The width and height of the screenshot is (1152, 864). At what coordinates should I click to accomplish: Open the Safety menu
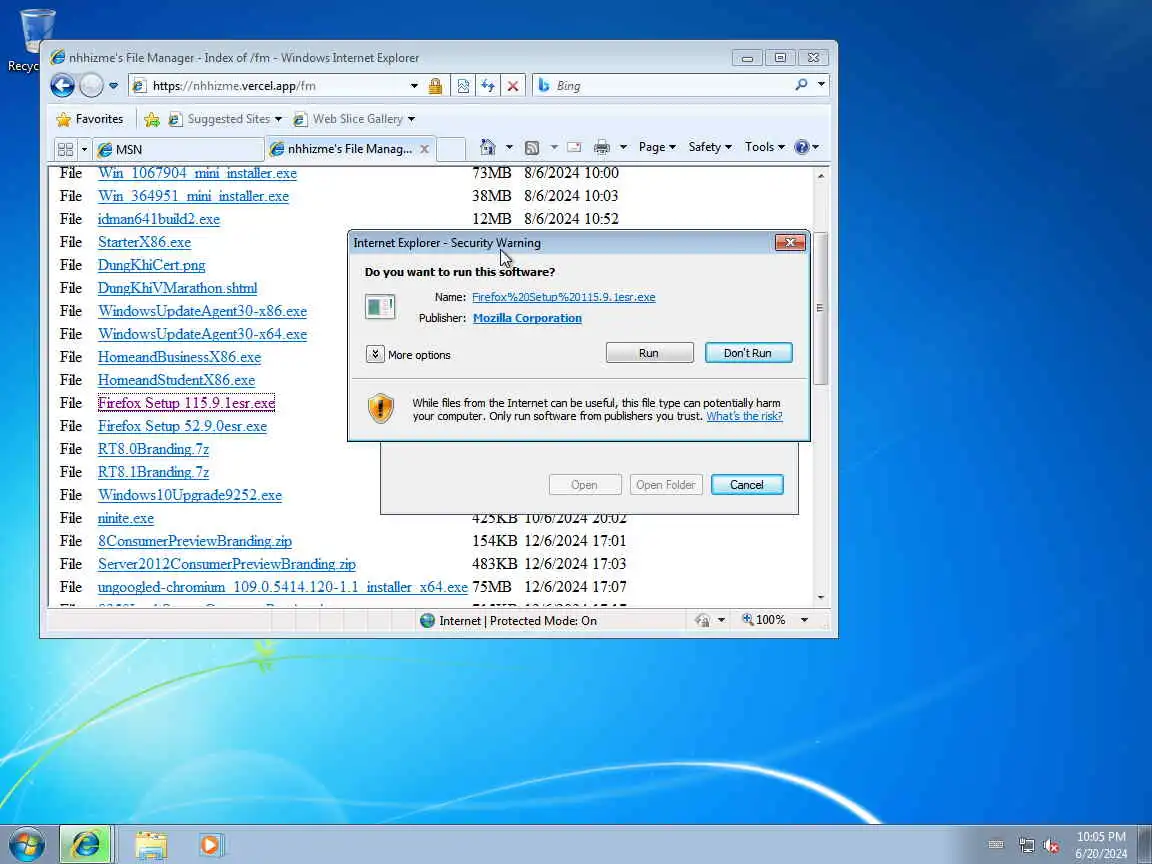[710, 147]
